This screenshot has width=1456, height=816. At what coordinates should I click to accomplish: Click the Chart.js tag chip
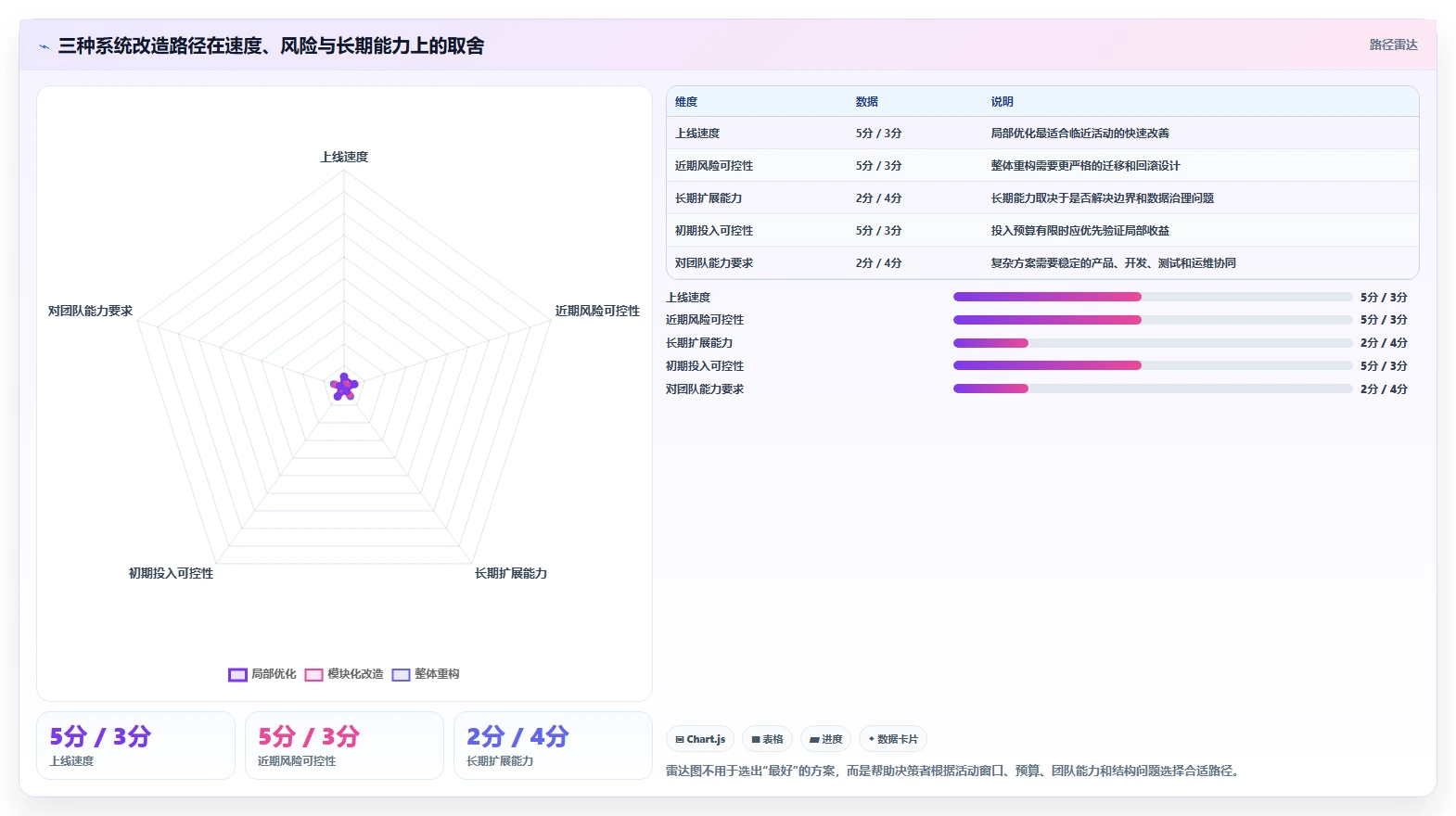pyautogui.click(x=700, y=739)
